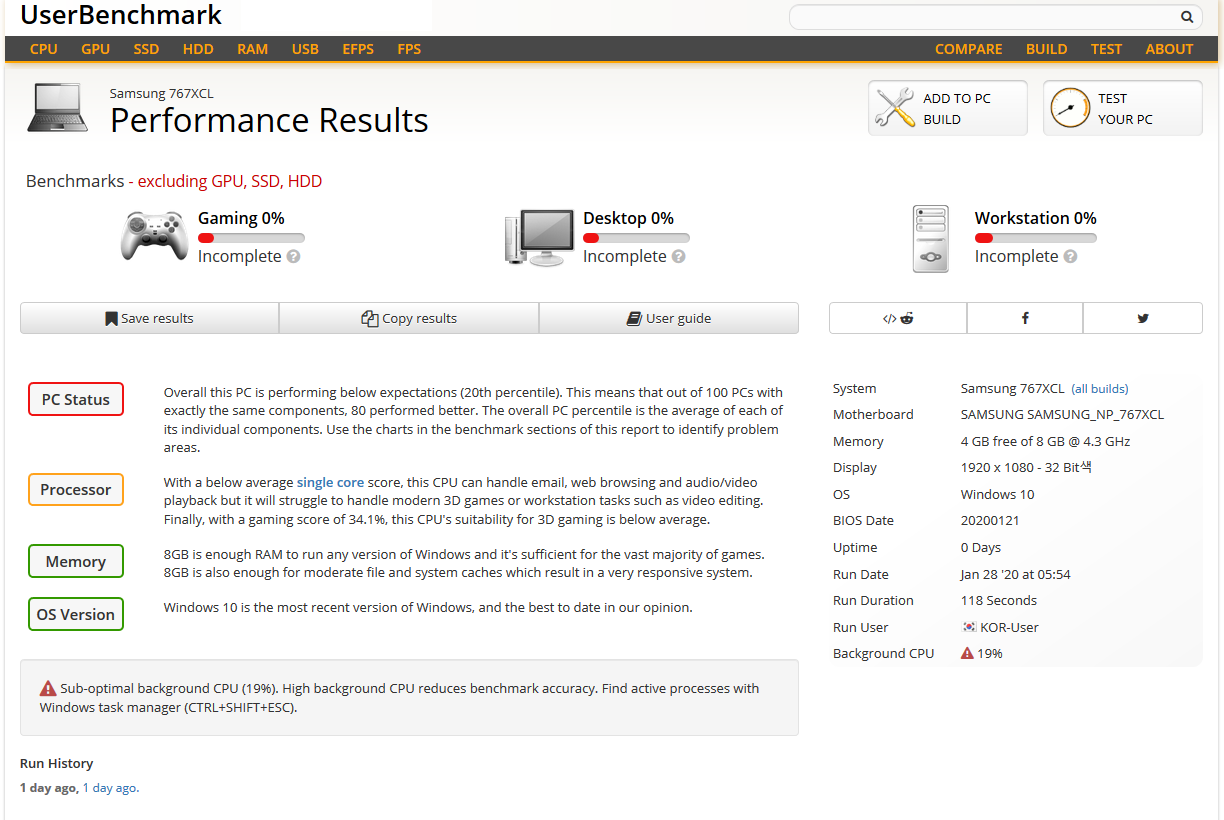Click the Performance Results heading
The width and height of the screenshot is (1224, 820).
(x=269, y=120)
